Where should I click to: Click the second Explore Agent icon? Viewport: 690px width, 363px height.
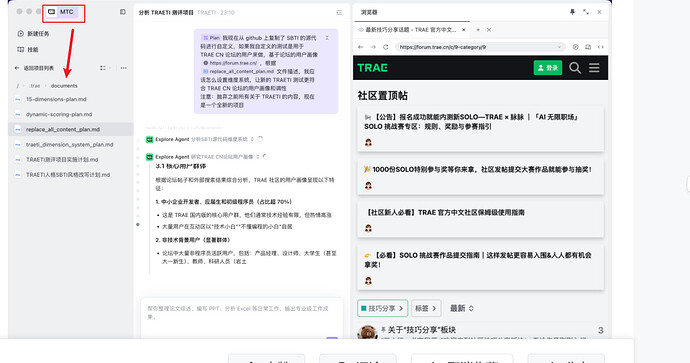(x=149, y=157)
